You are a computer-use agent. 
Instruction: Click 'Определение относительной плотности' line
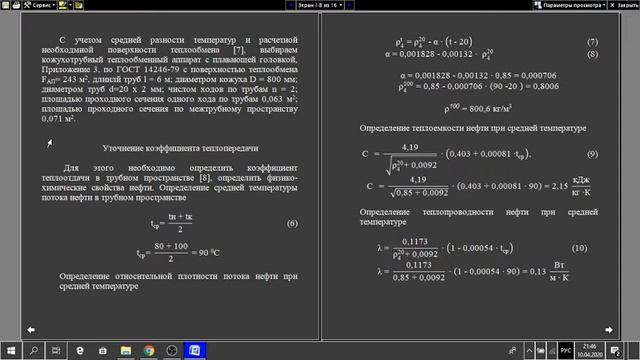pyautogui.click(x=178, y=276)
